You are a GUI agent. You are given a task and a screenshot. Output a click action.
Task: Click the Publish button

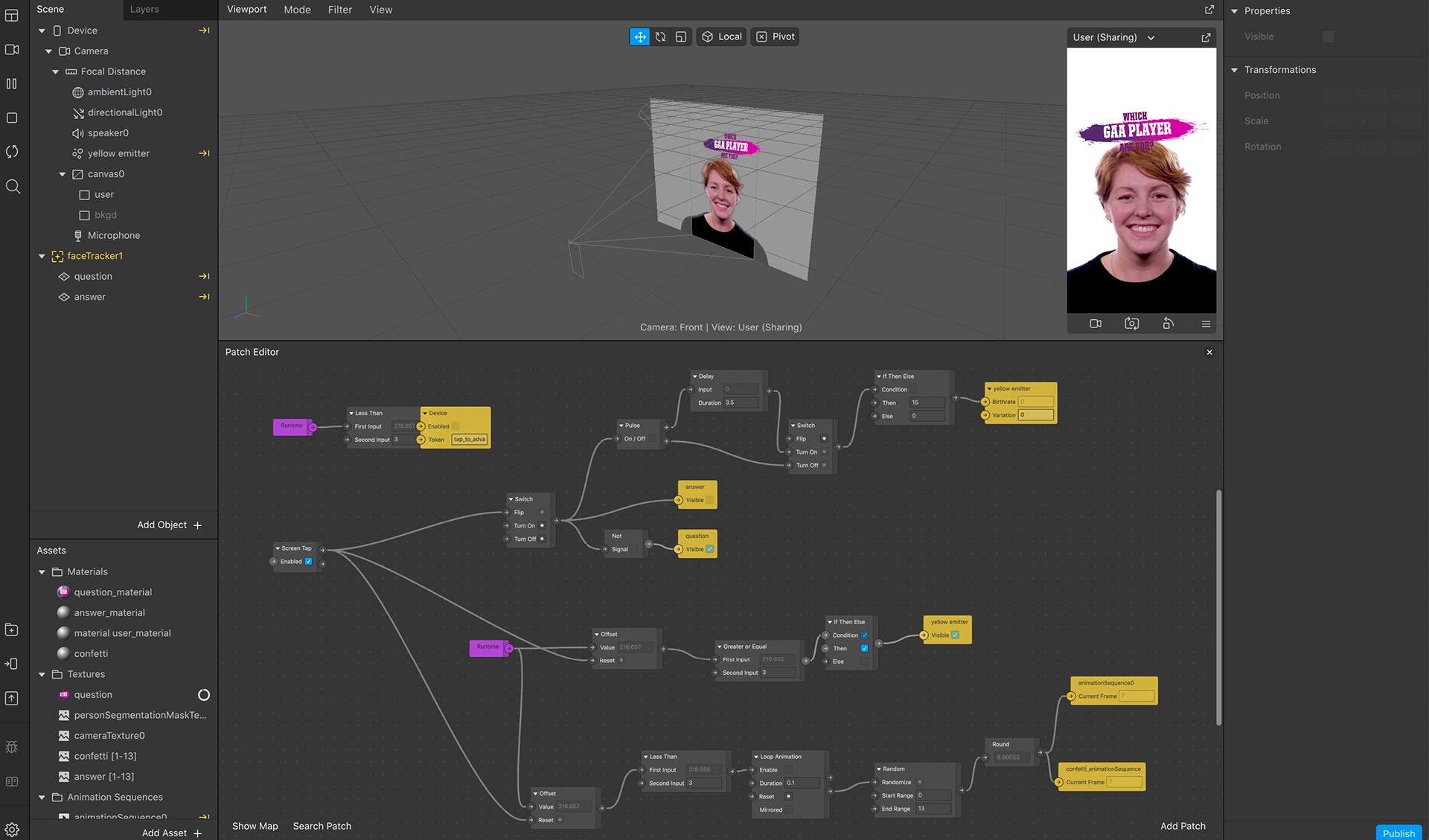click(1398, 833)
